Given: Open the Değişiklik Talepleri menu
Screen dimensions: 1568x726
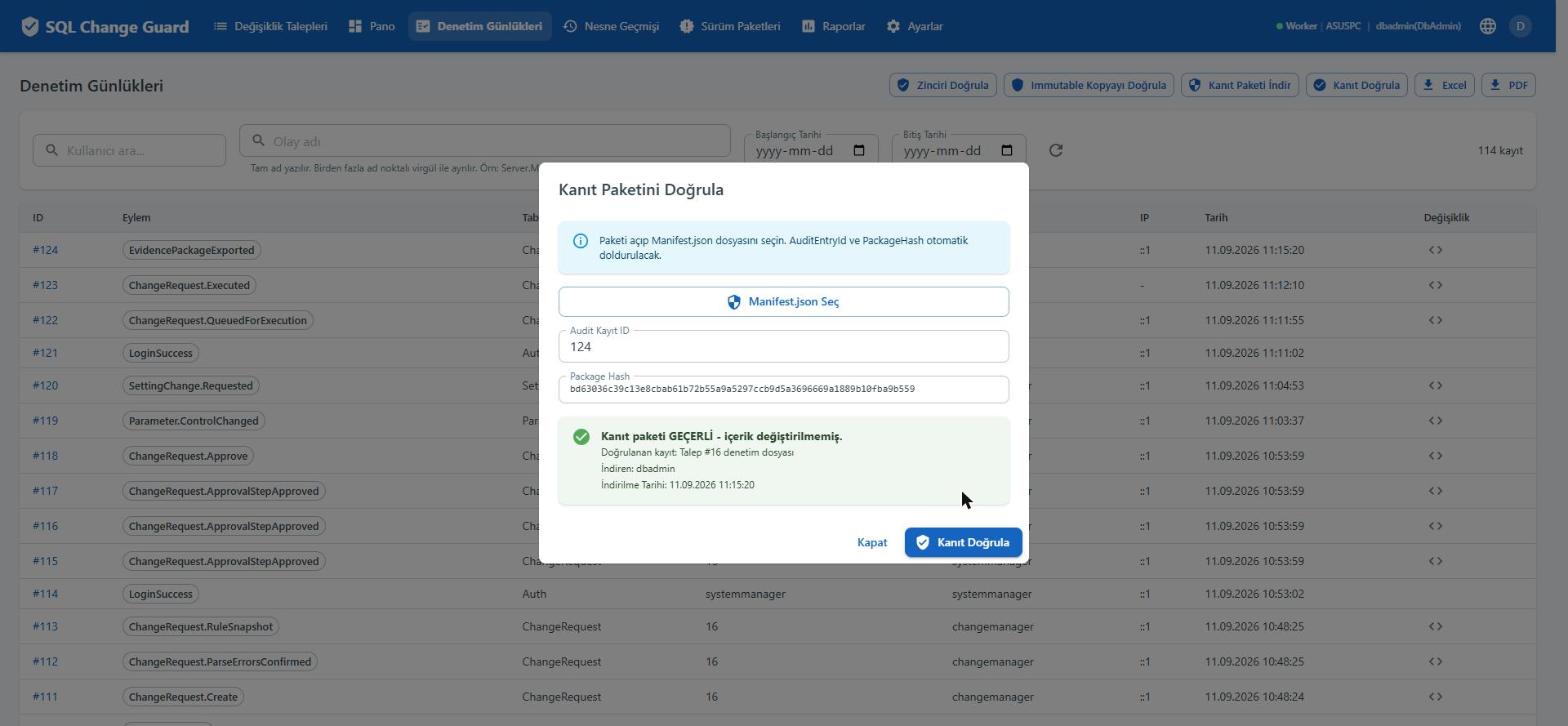Looking at the screenshot, I should (270, 26).
